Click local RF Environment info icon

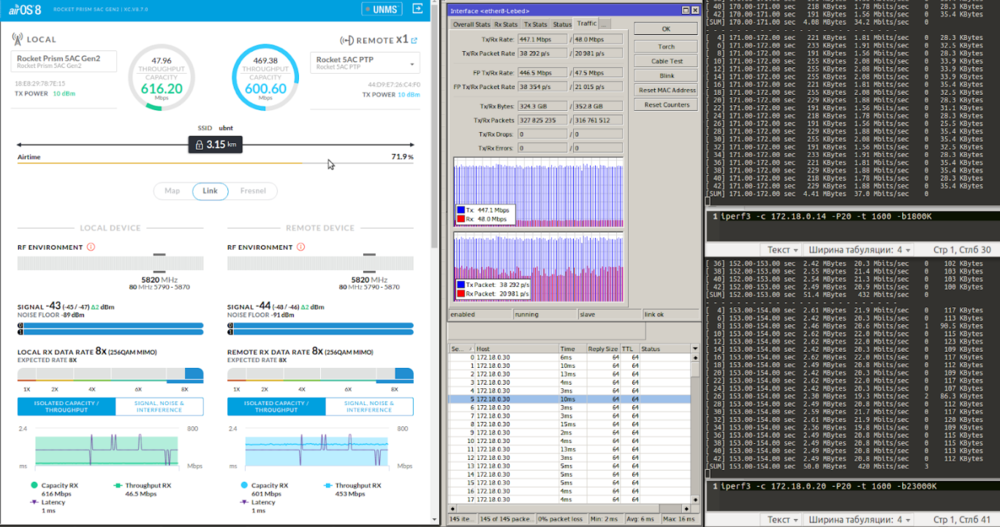[91, 247]
